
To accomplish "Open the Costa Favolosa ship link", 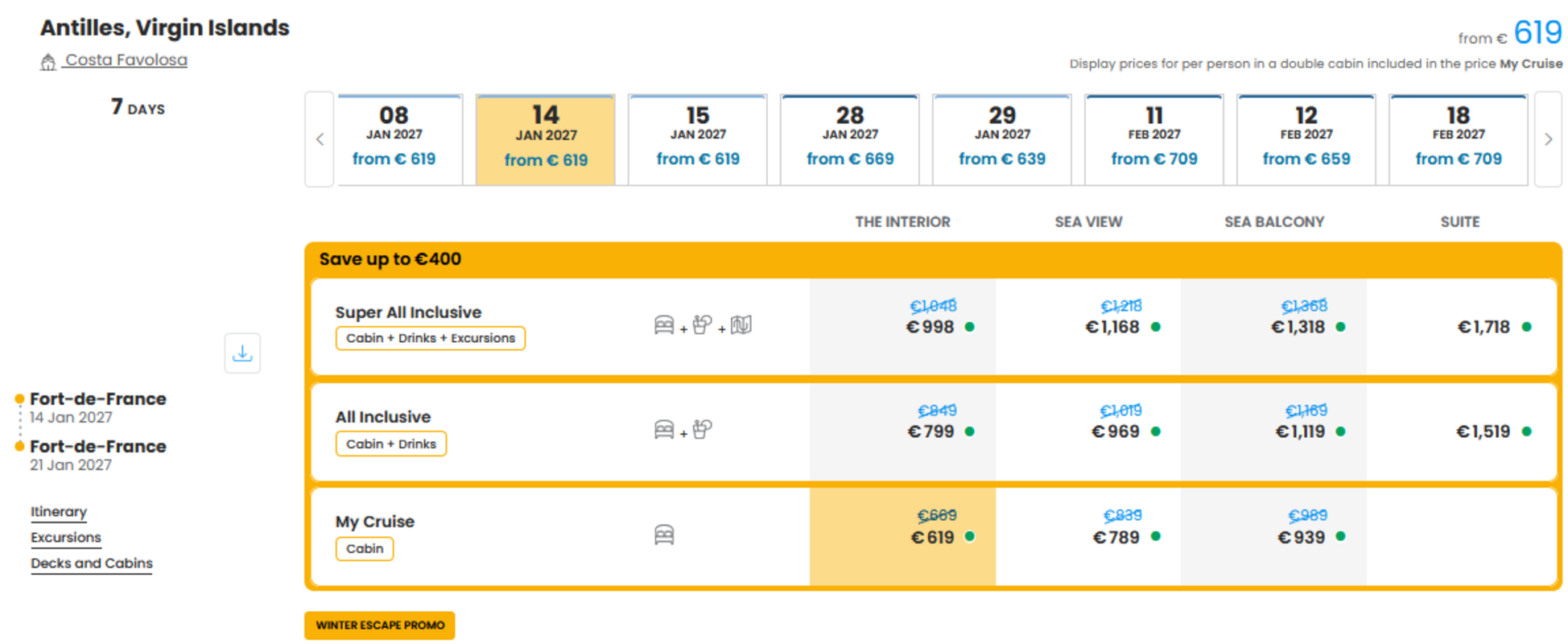I will (126, 60).
